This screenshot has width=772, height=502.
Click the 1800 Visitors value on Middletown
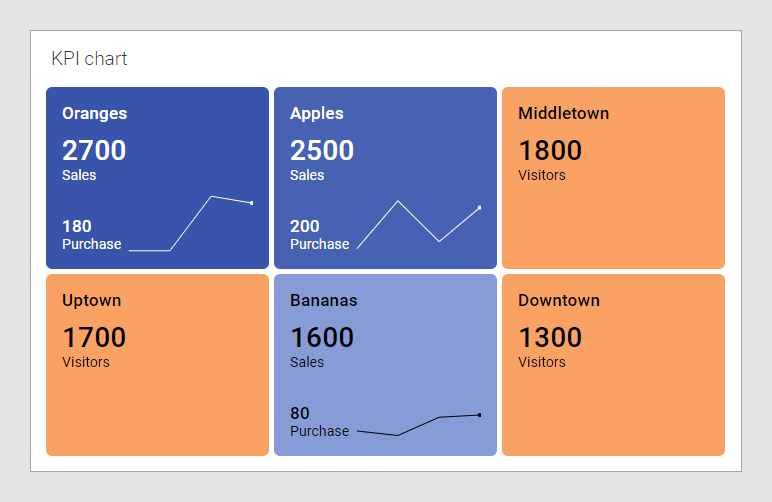550,150
